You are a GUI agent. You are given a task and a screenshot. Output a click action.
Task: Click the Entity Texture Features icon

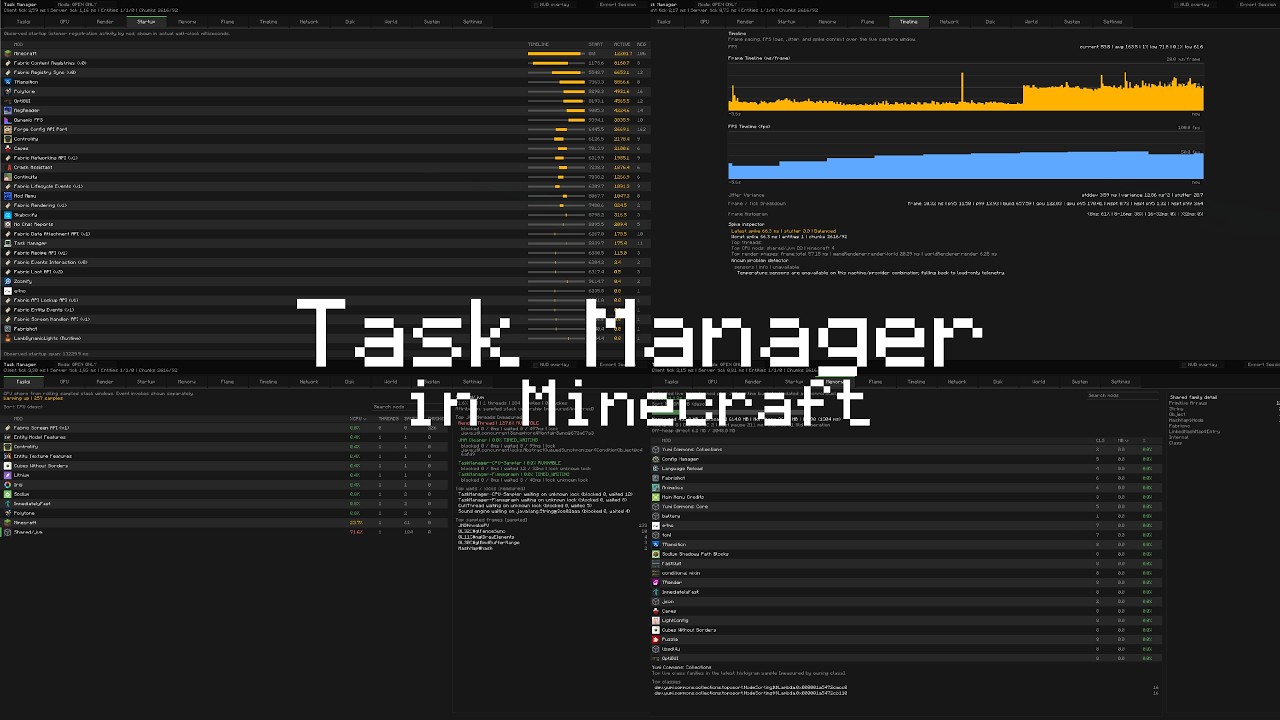tap(8, 456)
